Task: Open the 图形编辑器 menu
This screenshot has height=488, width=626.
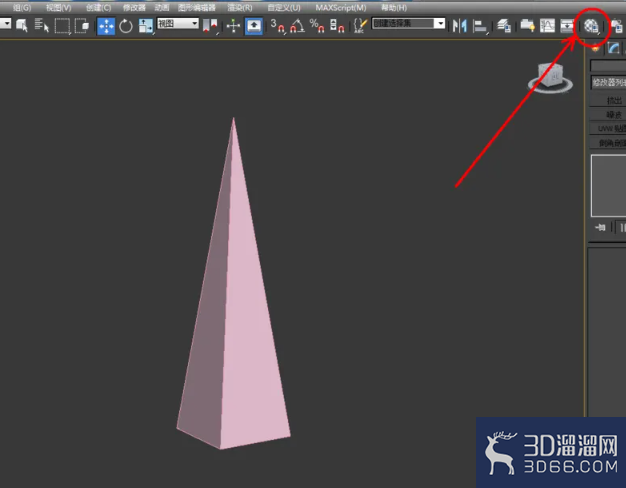Action: [197, 8]
